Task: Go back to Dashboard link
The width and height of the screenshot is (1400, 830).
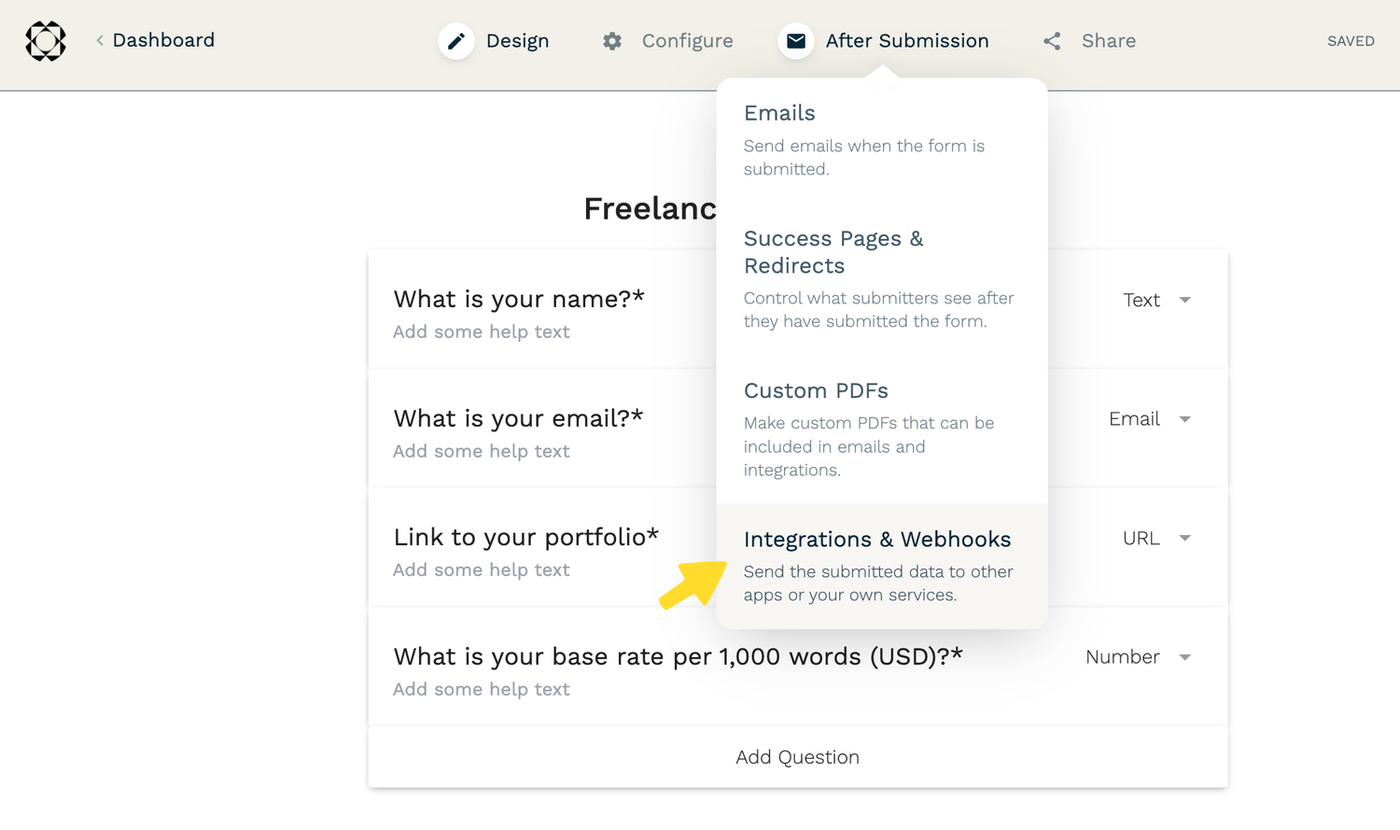Action: (163, 41)
